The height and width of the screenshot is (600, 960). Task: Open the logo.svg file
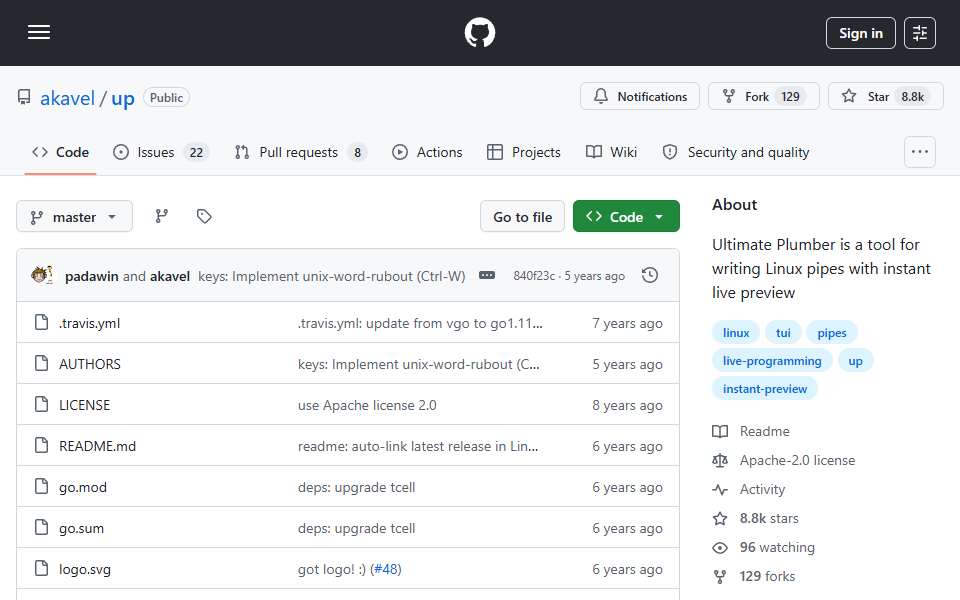[x=84, y=569]
